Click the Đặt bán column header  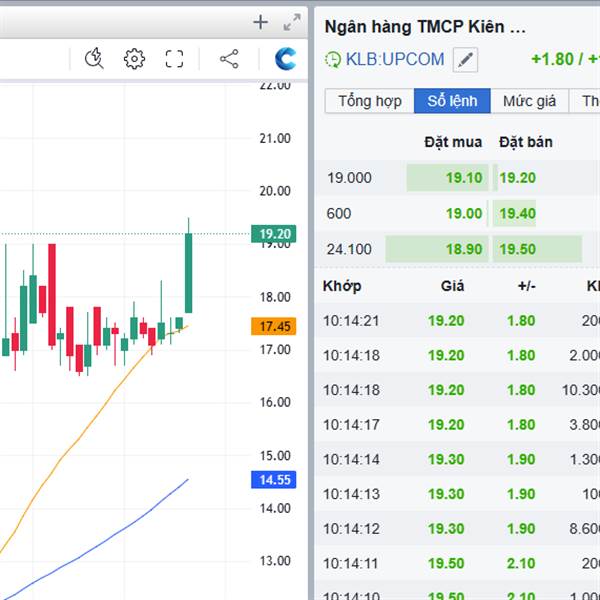coord(526,142)
